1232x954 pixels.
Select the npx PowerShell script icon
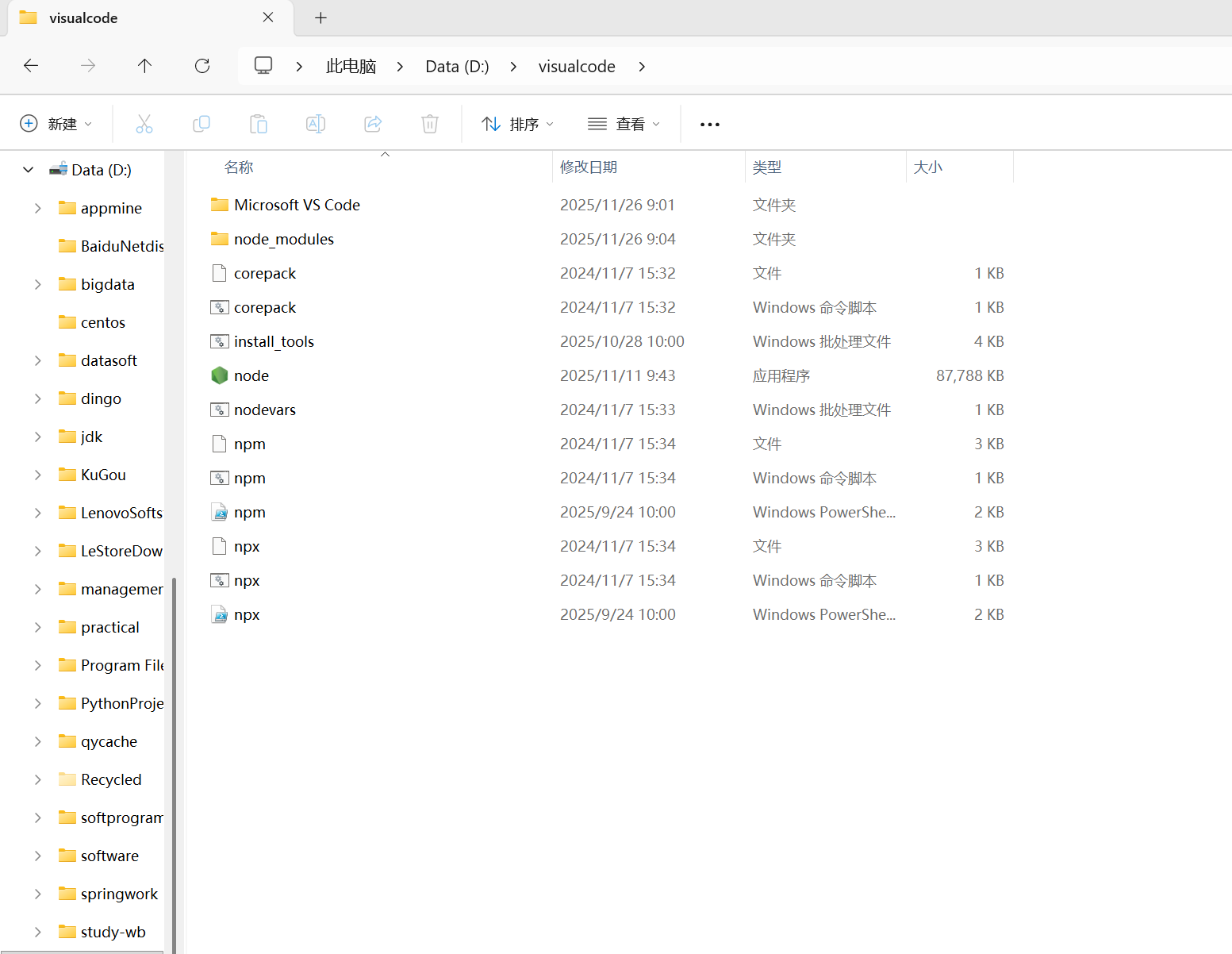(x=220, y=614)
